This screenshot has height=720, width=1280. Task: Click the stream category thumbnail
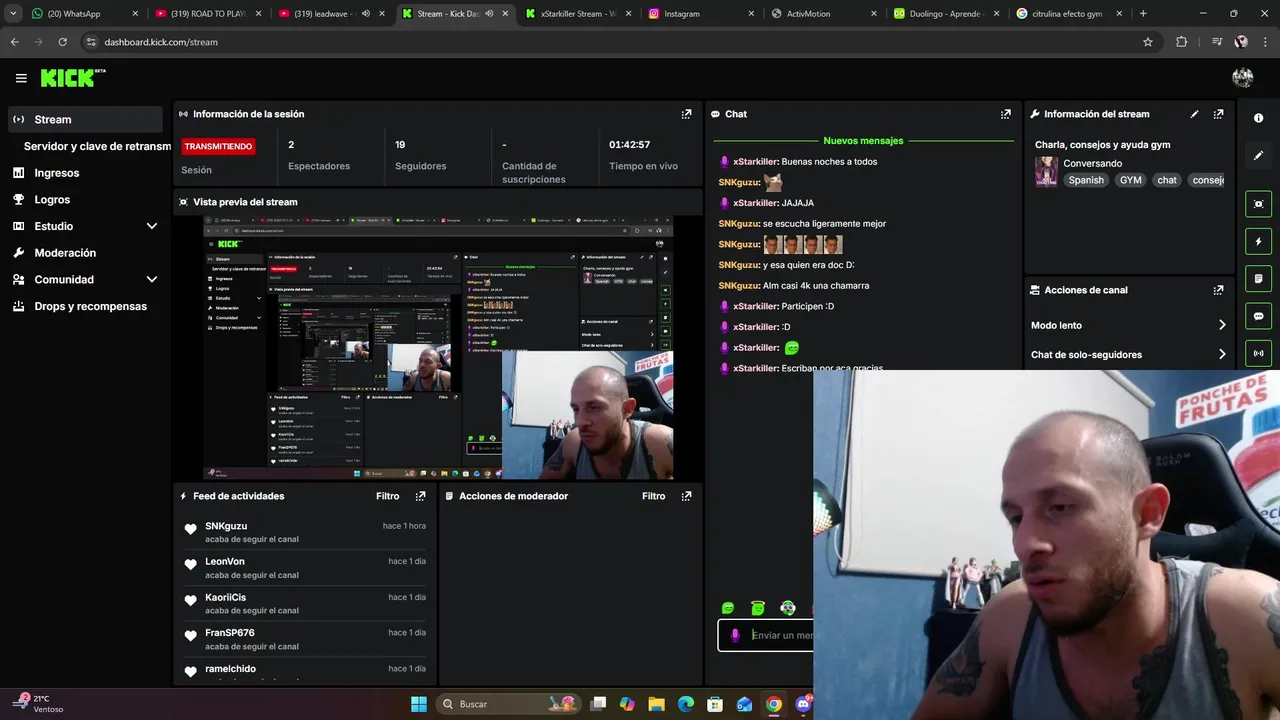pyautogui.click(x=1046, y=172)
